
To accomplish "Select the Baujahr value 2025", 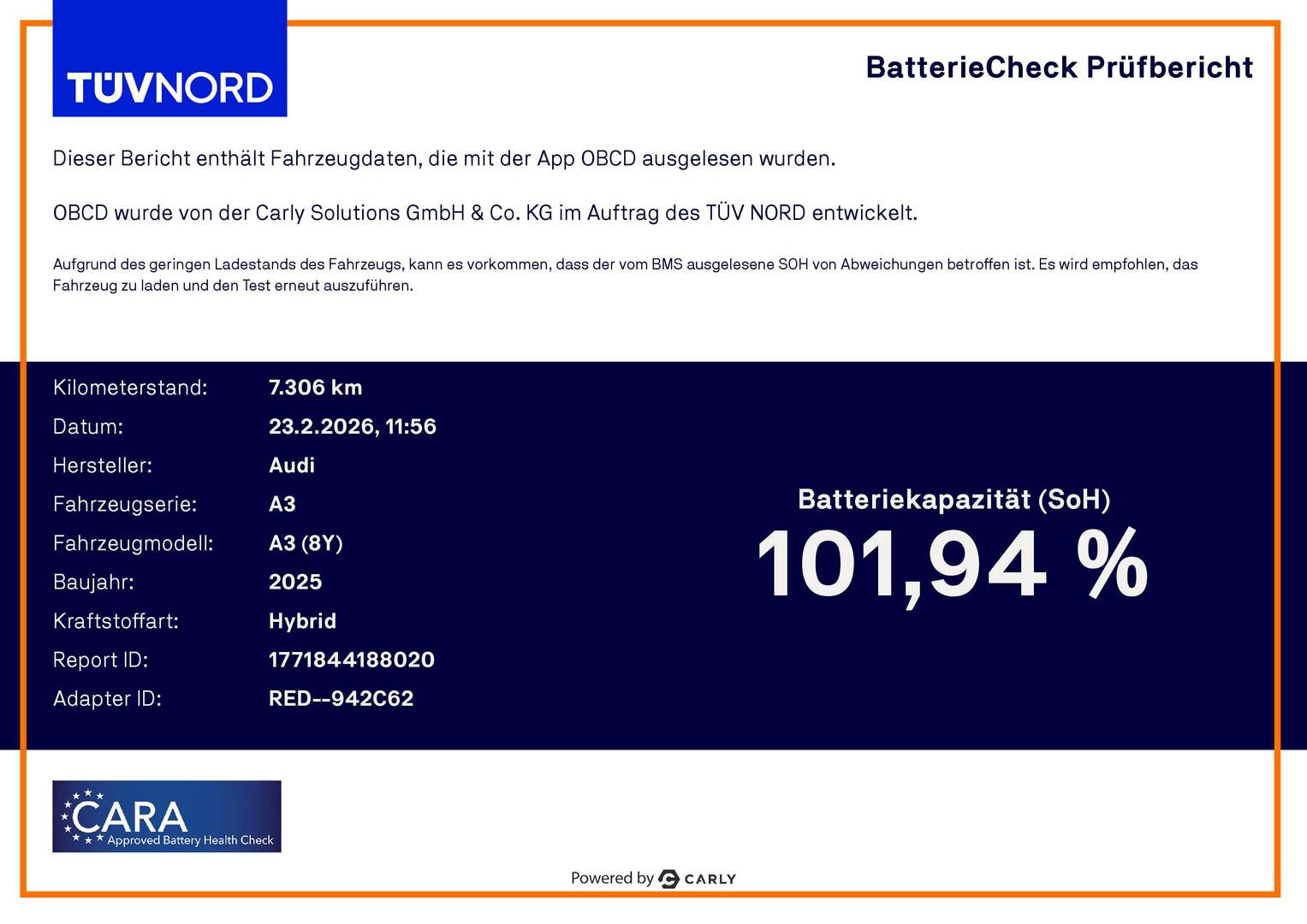I will click(x=295, y=582).
